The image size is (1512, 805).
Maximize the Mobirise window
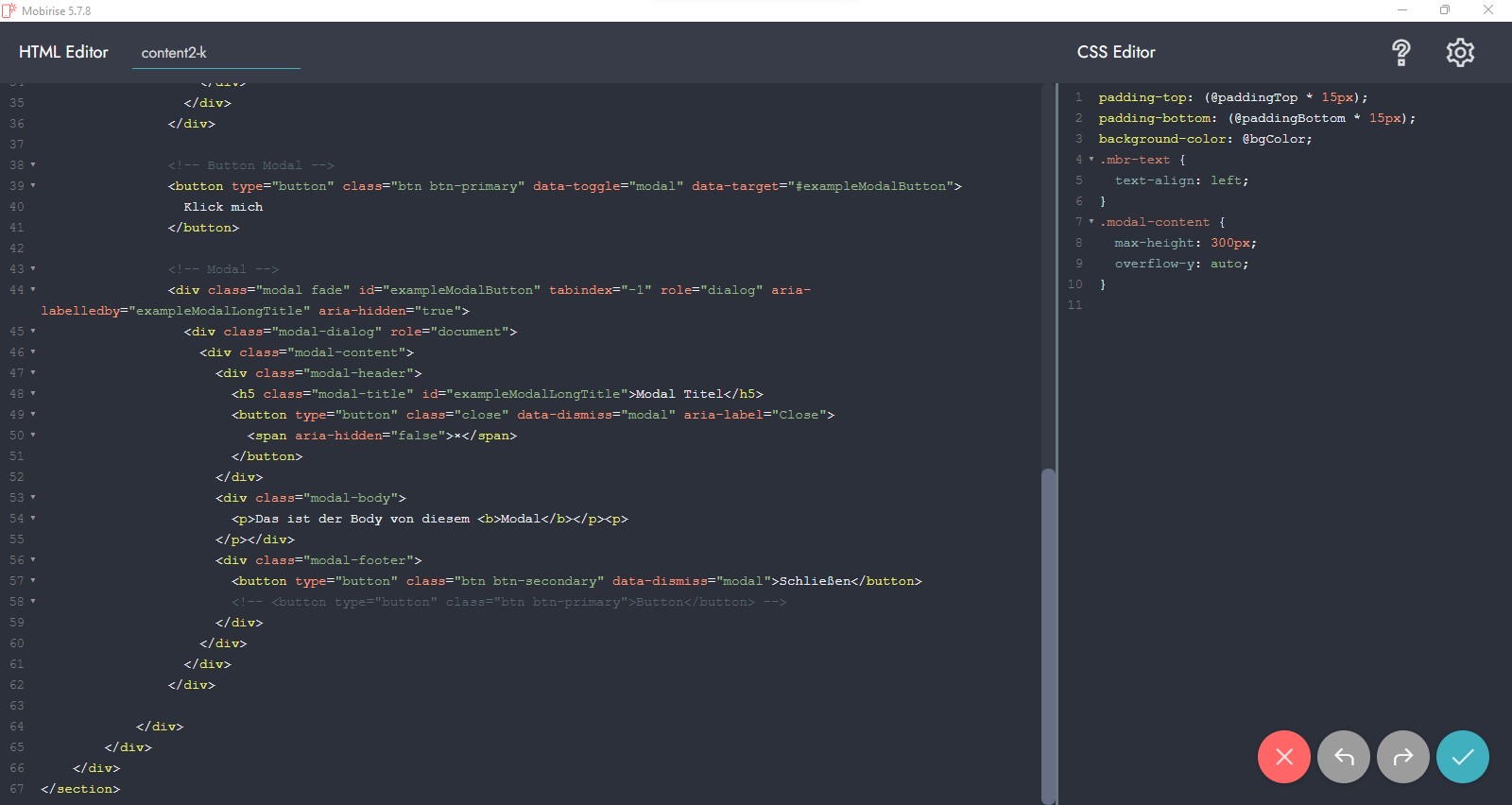[1444, 10]
